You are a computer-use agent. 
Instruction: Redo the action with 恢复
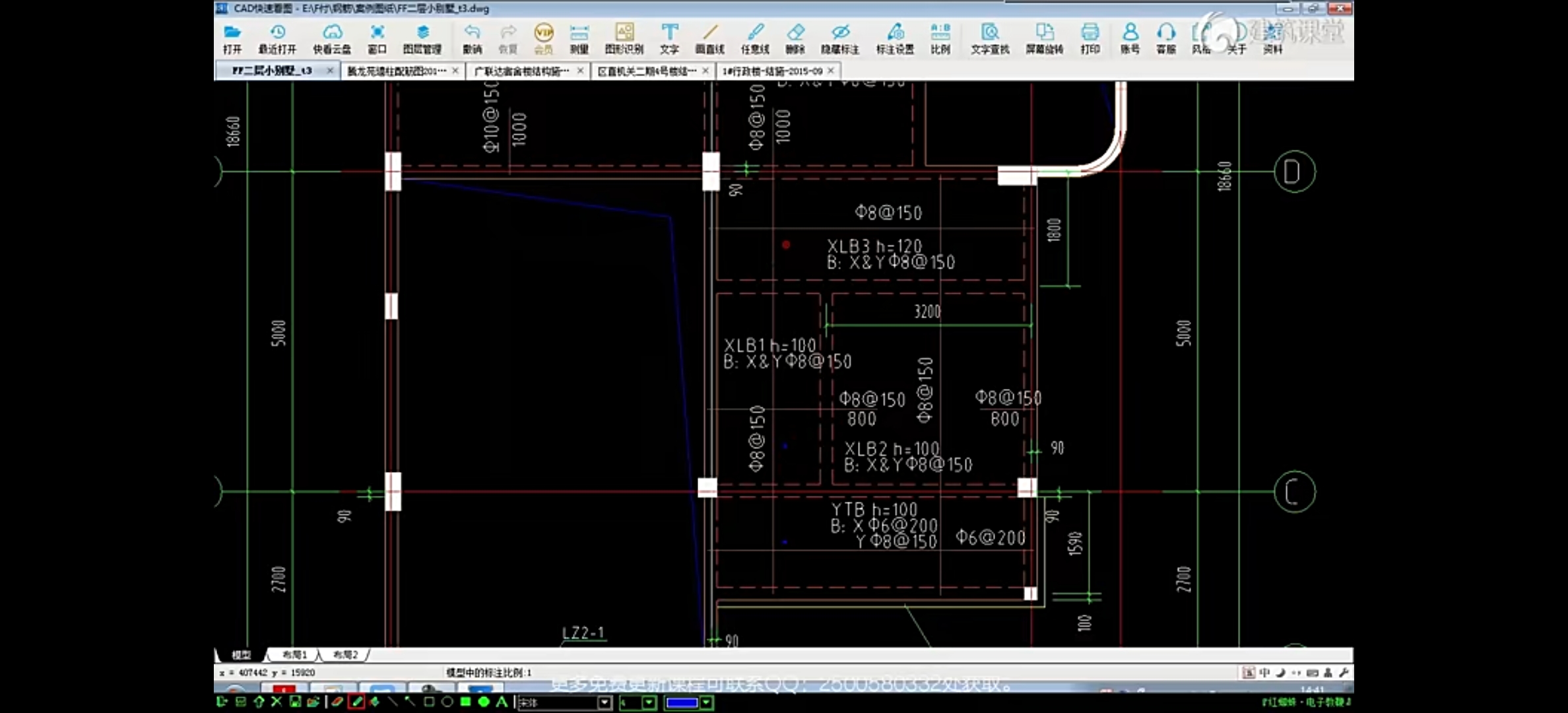pyautogui.click(x=507, y=39)
